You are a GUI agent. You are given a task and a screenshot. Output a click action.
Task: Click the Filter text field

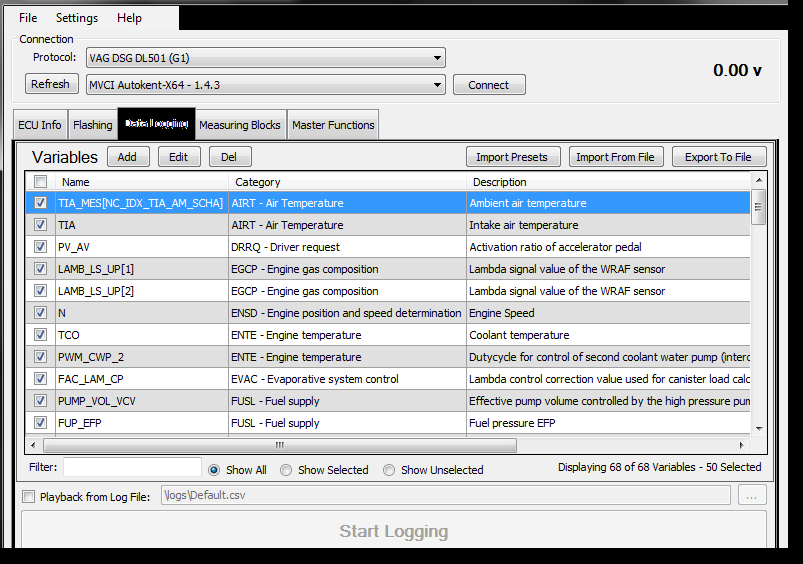pyautogui.click(x=132, y=467)
